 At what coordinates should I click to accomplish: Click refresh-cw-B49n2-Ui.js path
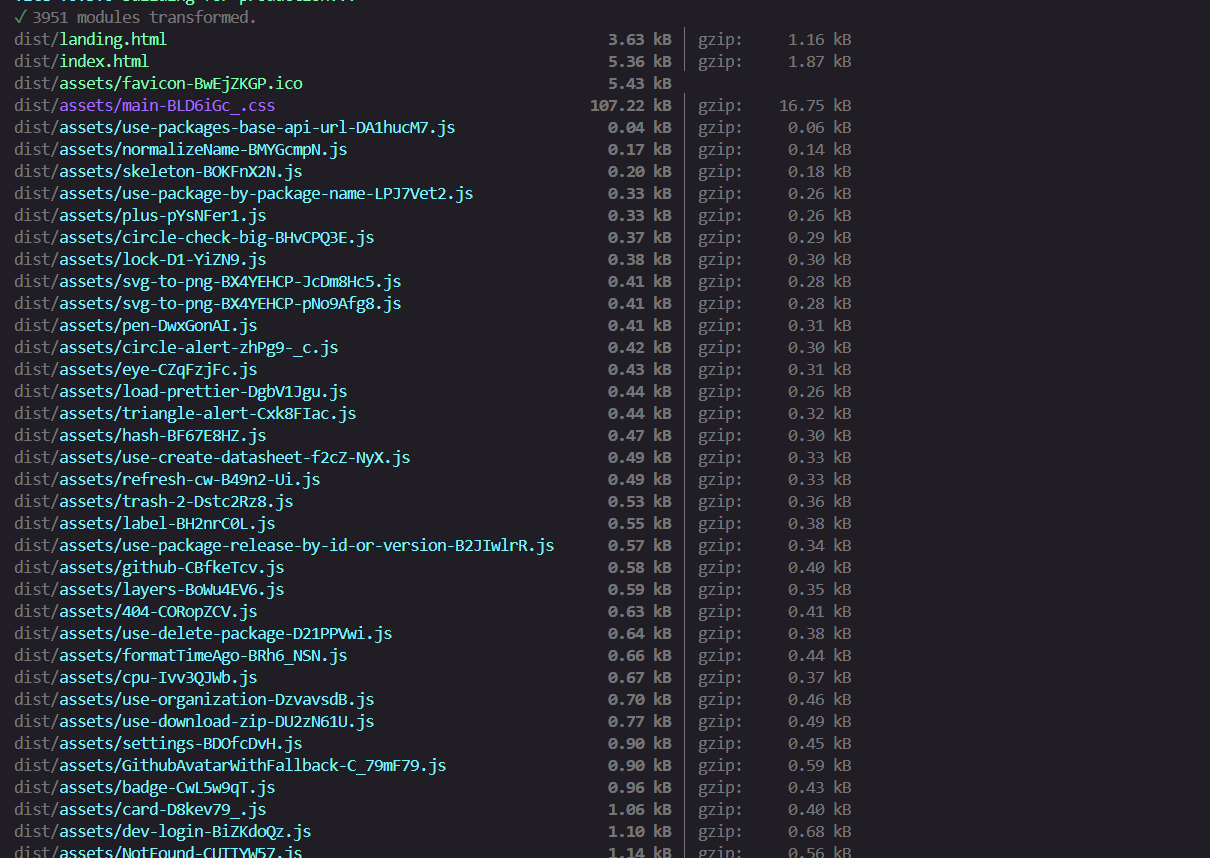tap(167, 479)
